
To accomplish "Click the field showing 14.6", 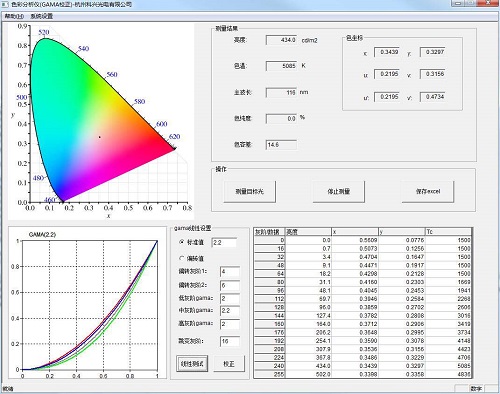I will coord(281,145).
